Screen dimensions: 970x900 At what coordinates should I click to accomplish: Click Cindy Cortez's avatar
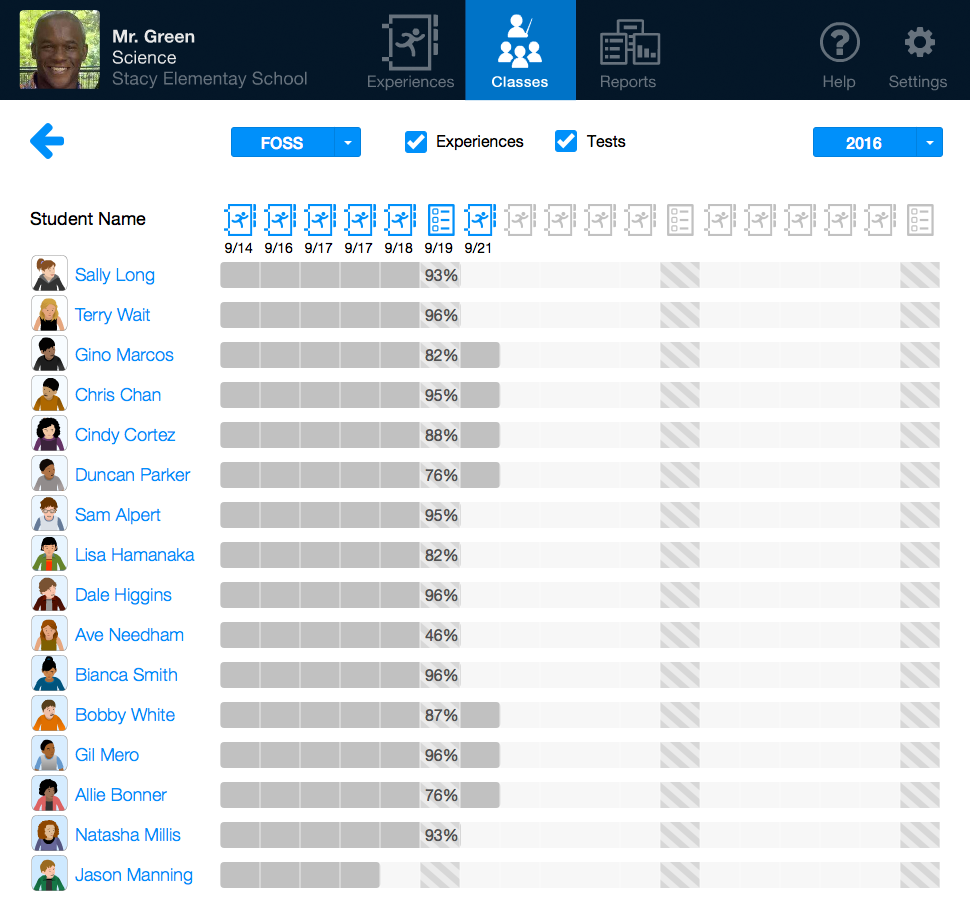[49, 434]
